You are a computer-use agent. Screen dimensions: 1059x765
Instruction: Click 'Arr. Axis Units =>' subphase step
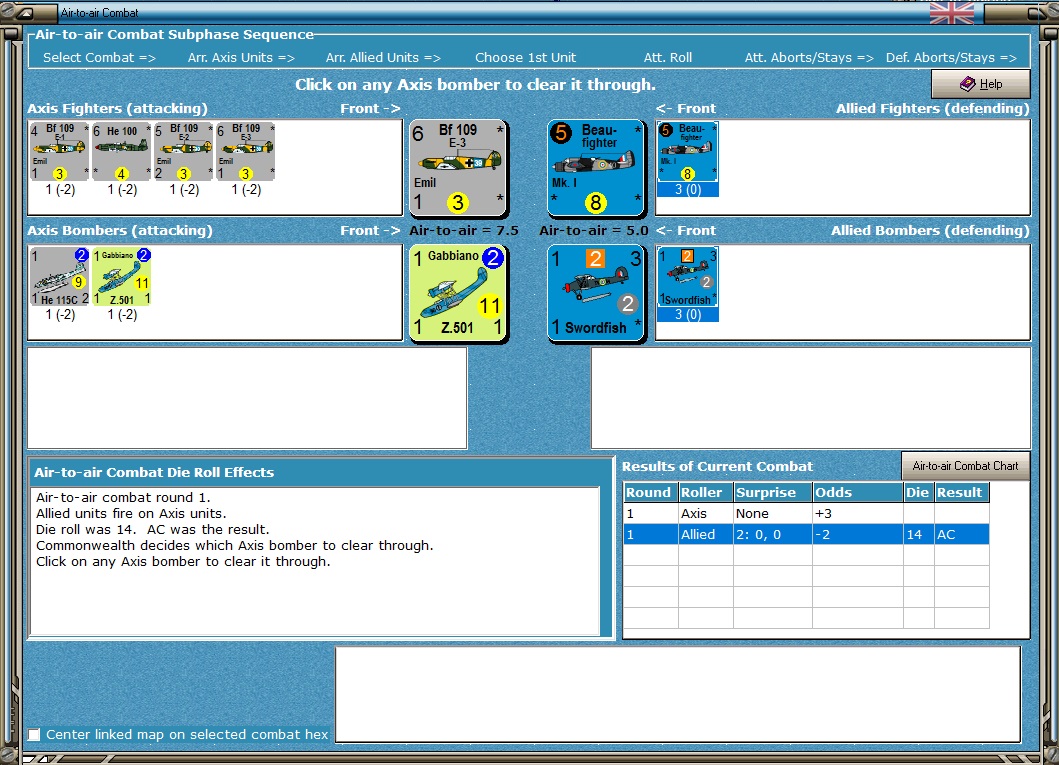click(241, 57)
